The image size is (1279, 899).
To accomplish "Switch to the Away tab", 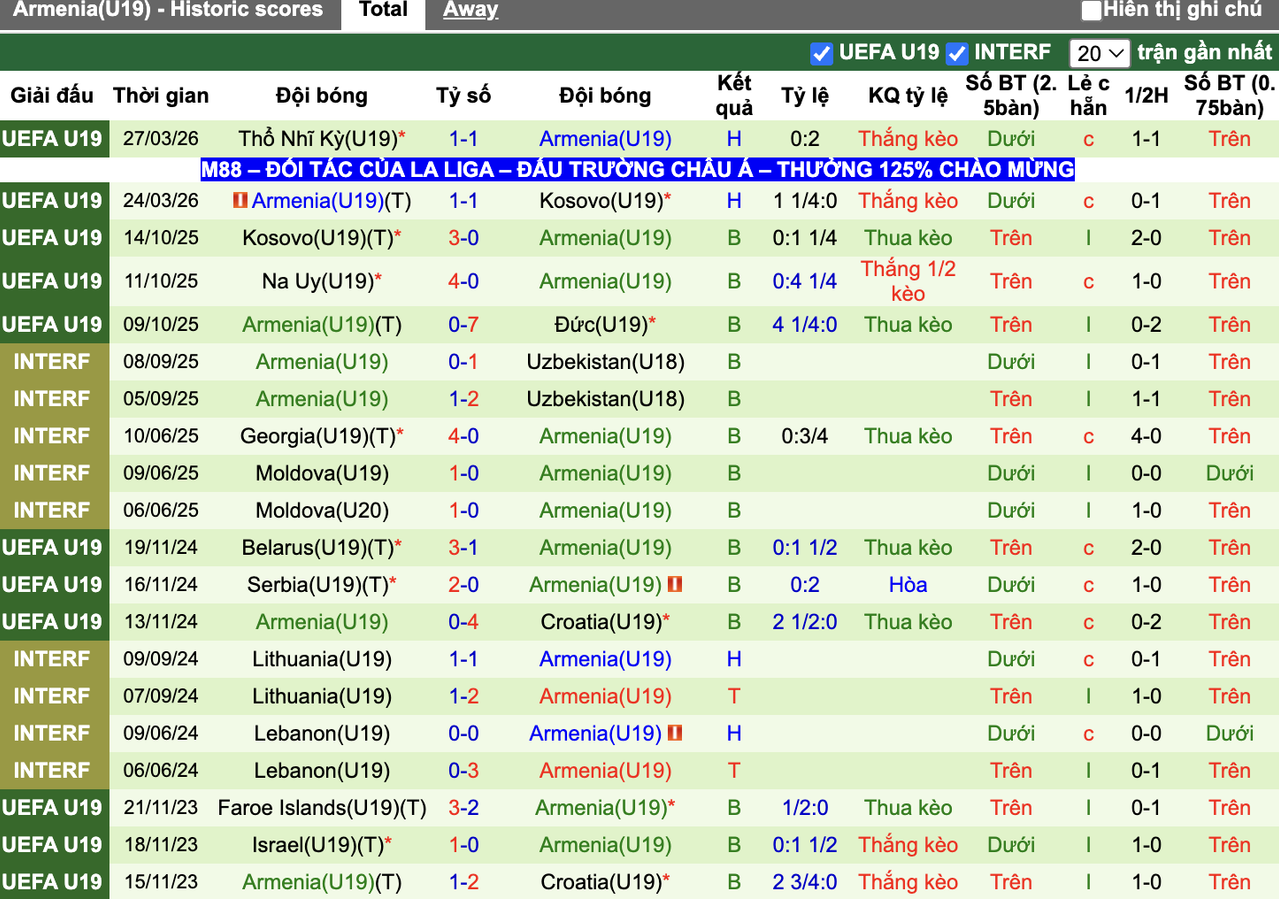I will pyautogui.click(x=470, y=11).
